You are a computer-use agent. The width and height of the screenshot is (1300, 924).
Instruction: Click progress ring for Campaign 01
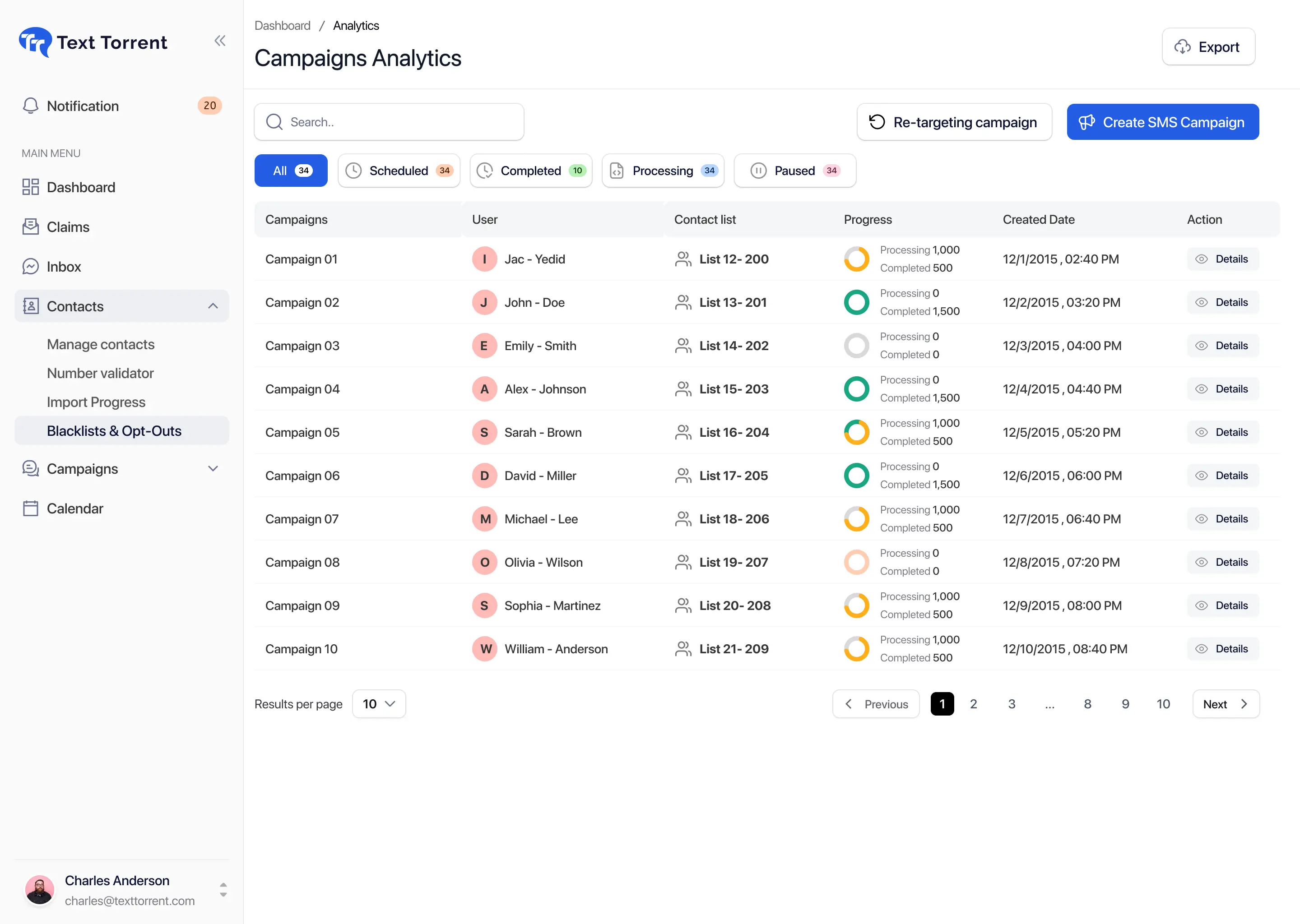pyautogui.click(x=857, y=259)
